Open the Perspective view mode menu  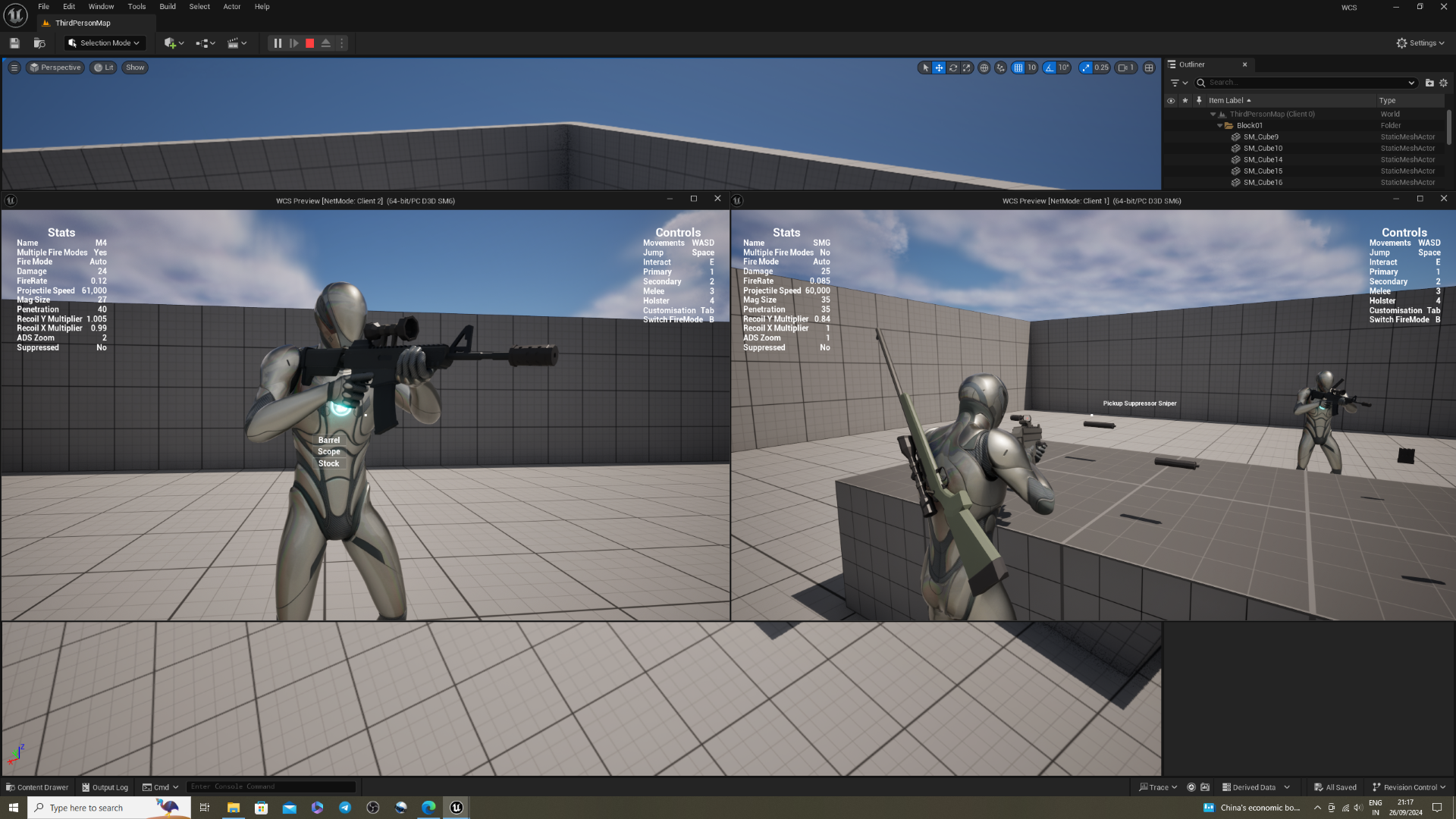(55, 67)
